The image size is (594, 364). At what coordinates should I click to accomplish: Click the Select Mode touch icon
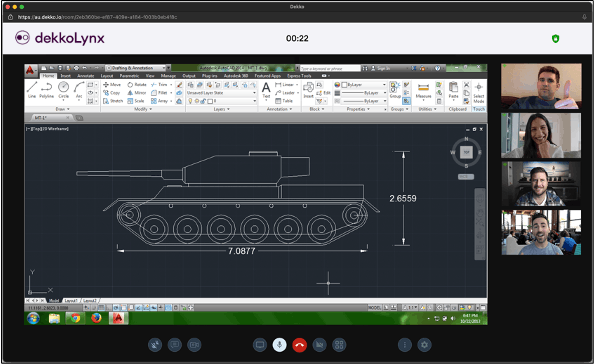pyautogui.click(x=479, y=93)
